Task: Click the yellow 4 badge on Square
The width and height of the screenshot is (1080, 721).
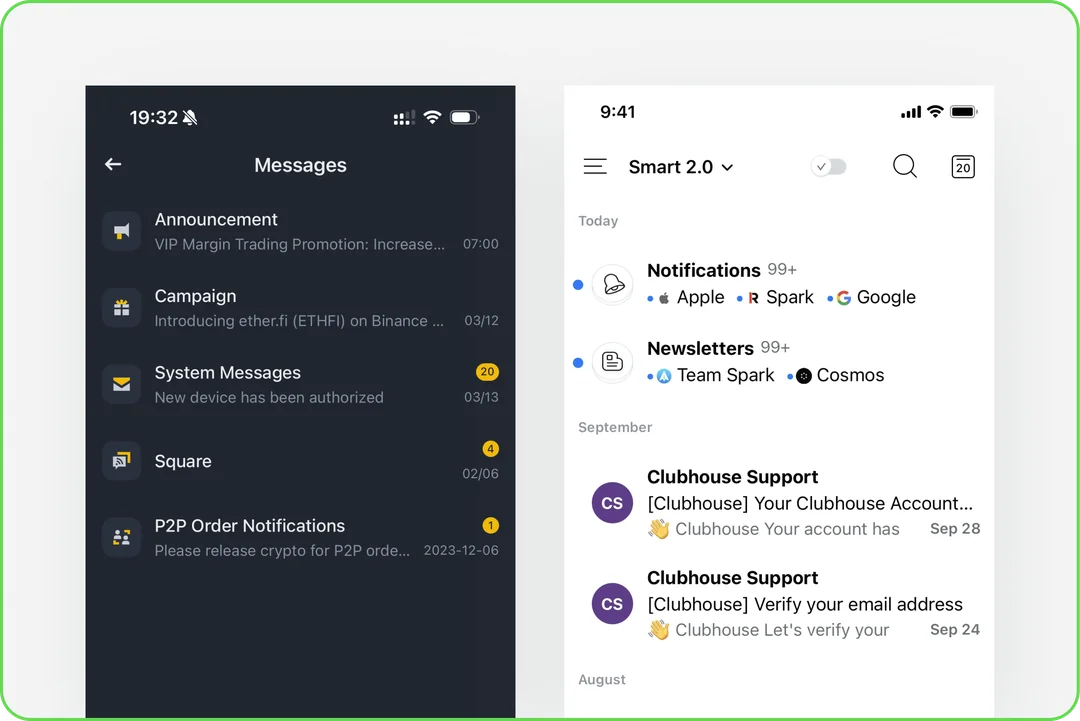Action: 490,449
